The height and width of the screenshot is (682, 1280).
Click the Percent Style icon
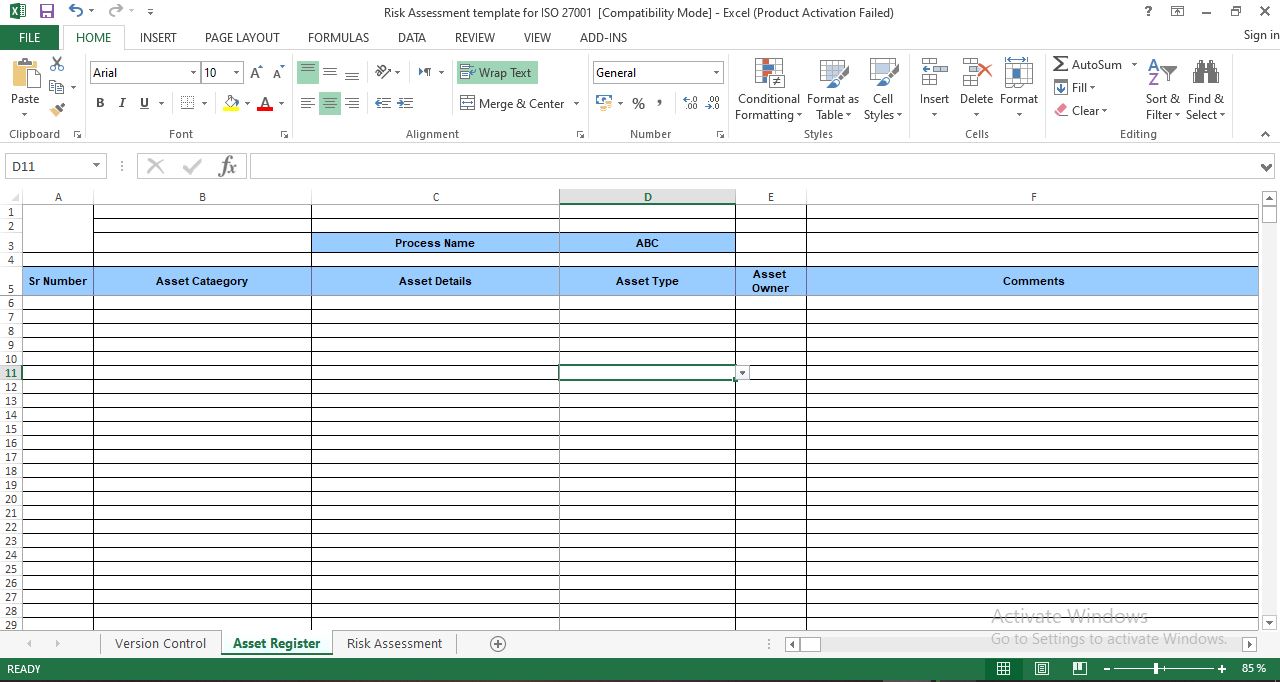click(638, 103)
